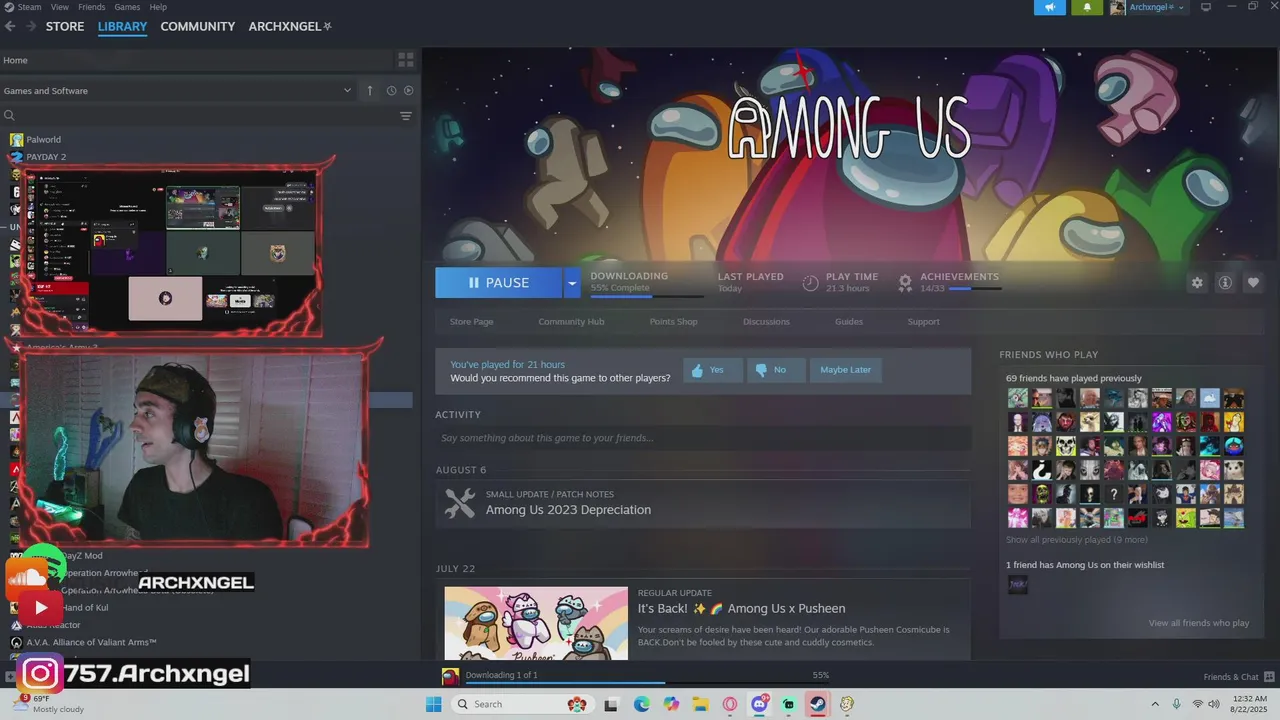Open the ACHIEVEMENTS trophy icon

[905, 283]
